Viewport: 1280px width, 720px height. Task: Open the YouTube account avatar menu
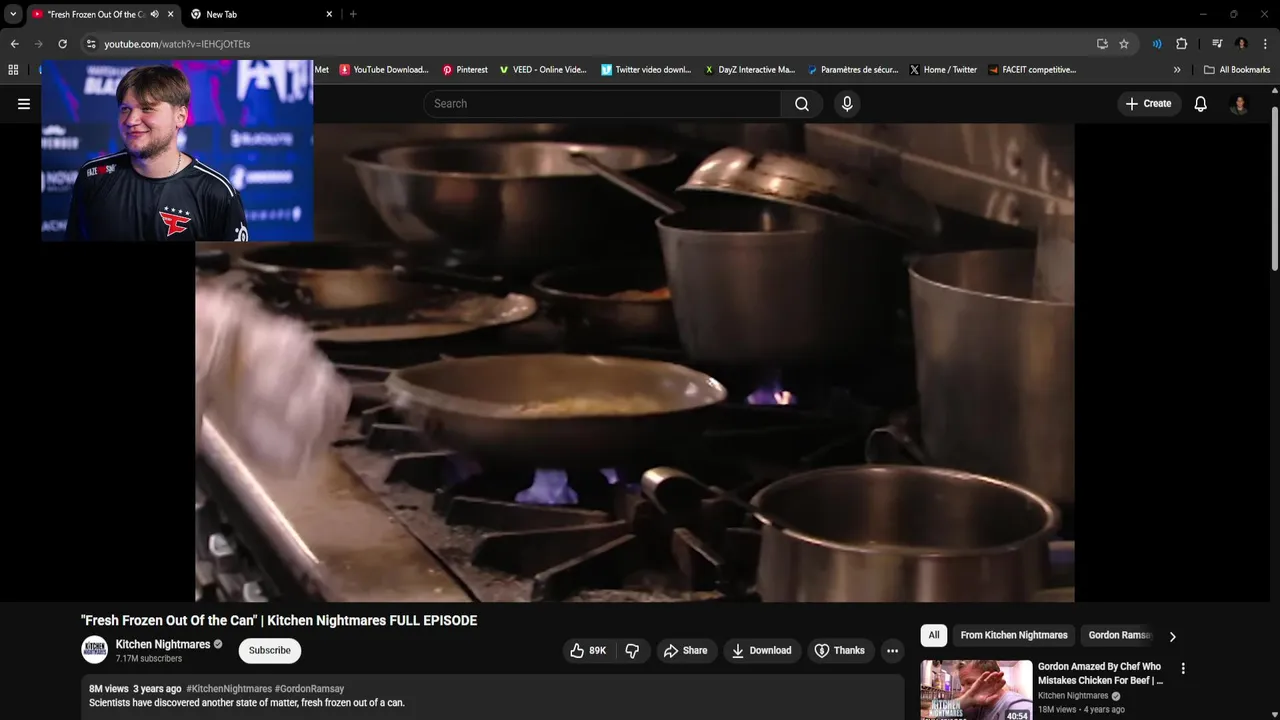[x=1239, y=104]
